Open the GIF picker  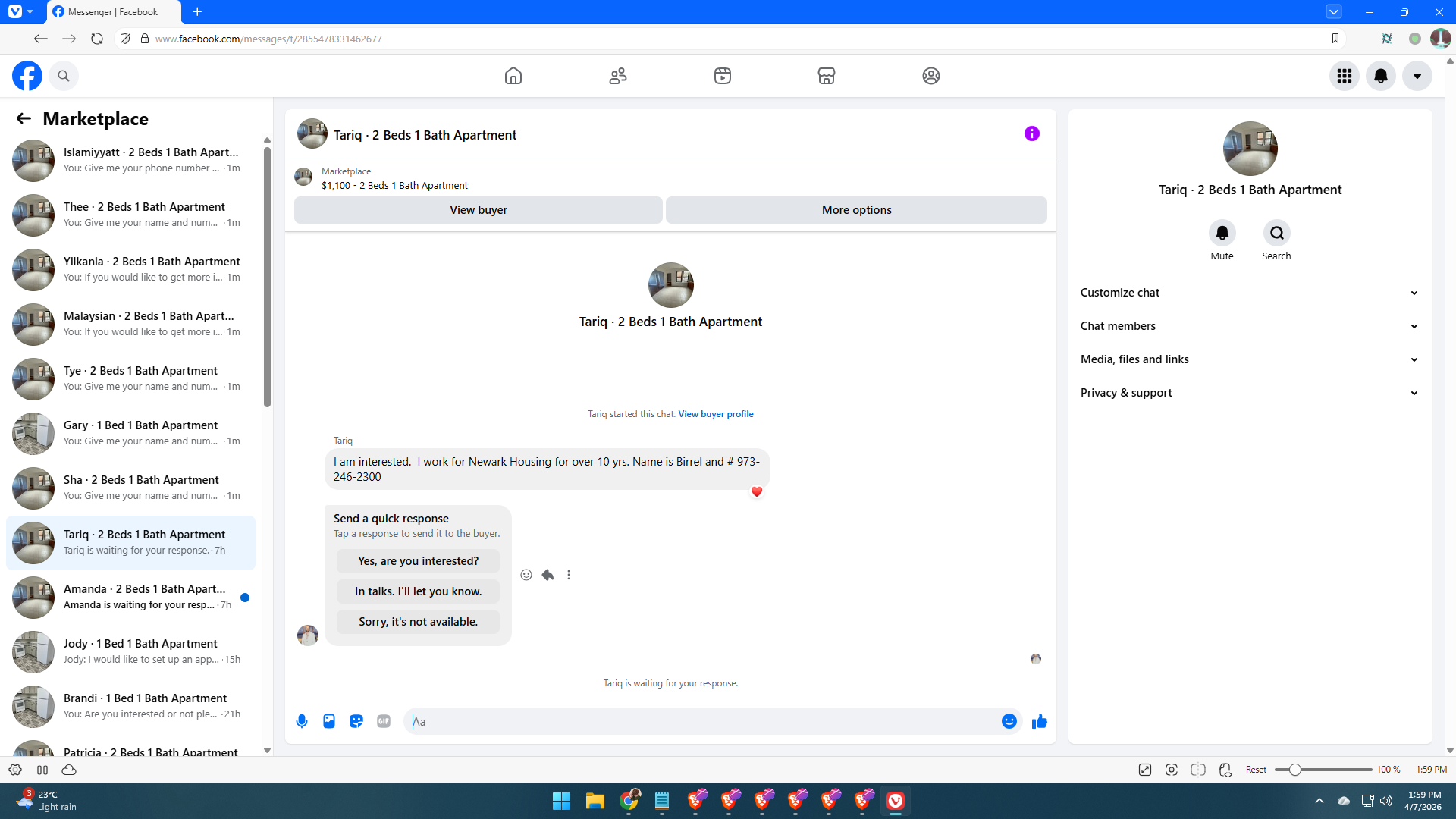coord(384,721)
